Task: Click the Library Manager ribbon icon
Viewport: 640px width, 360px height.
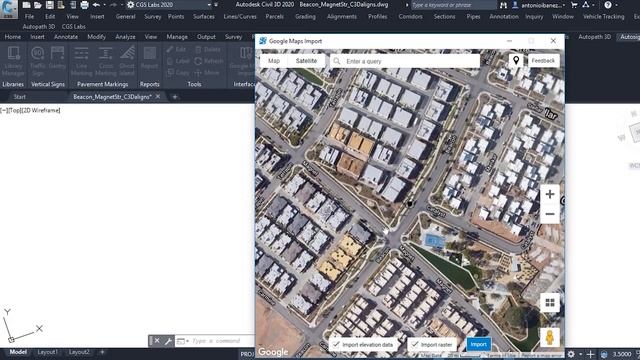Action: 13,61
